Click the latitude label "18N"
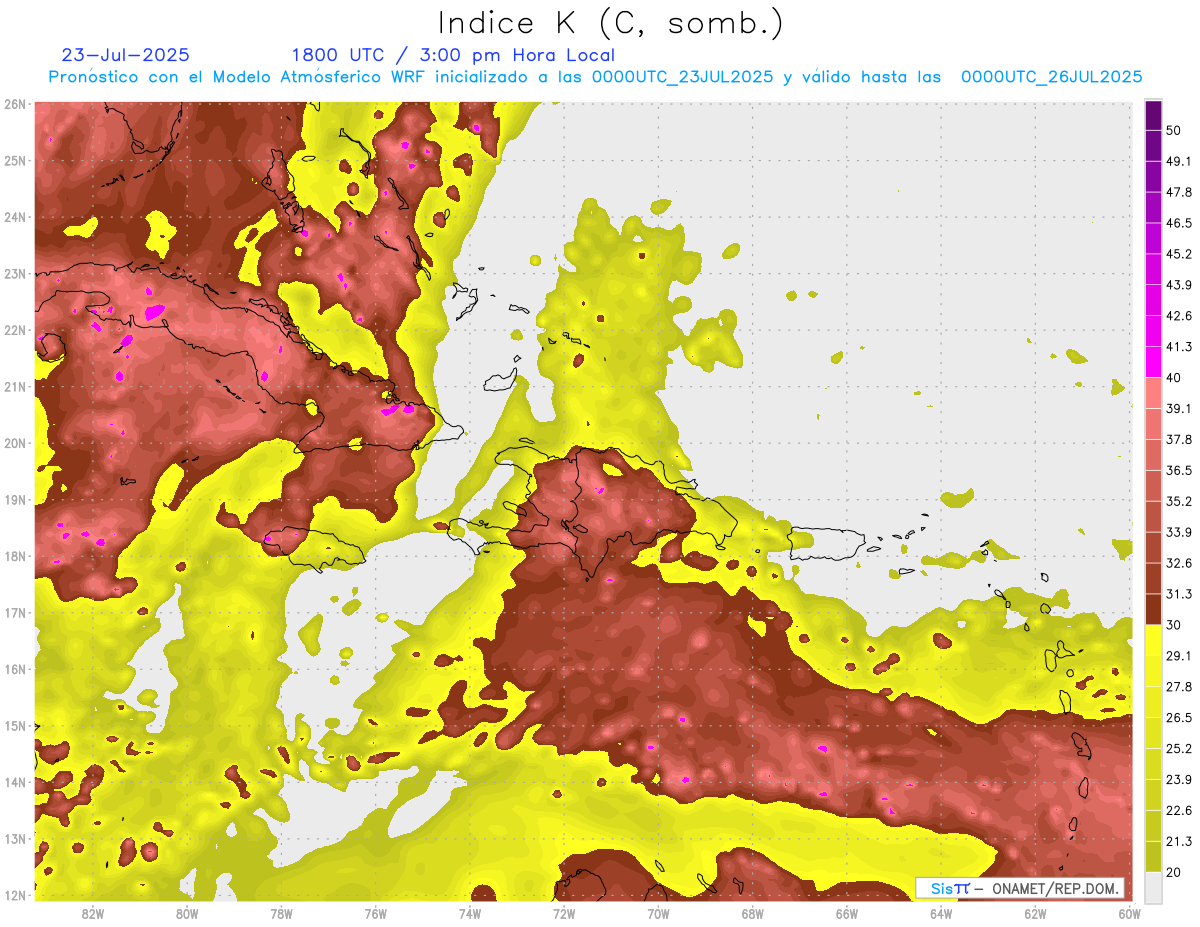This screenshot has width=1200, height=927. pos(15,556)
